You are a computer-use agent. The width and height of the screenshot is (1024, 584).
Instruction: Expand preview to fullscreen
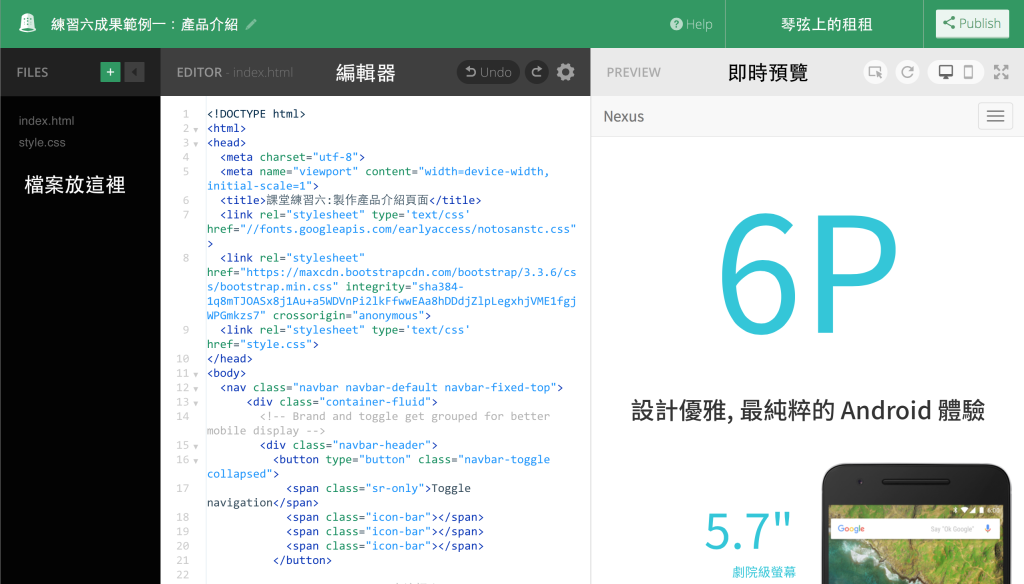pos(1001,72)
